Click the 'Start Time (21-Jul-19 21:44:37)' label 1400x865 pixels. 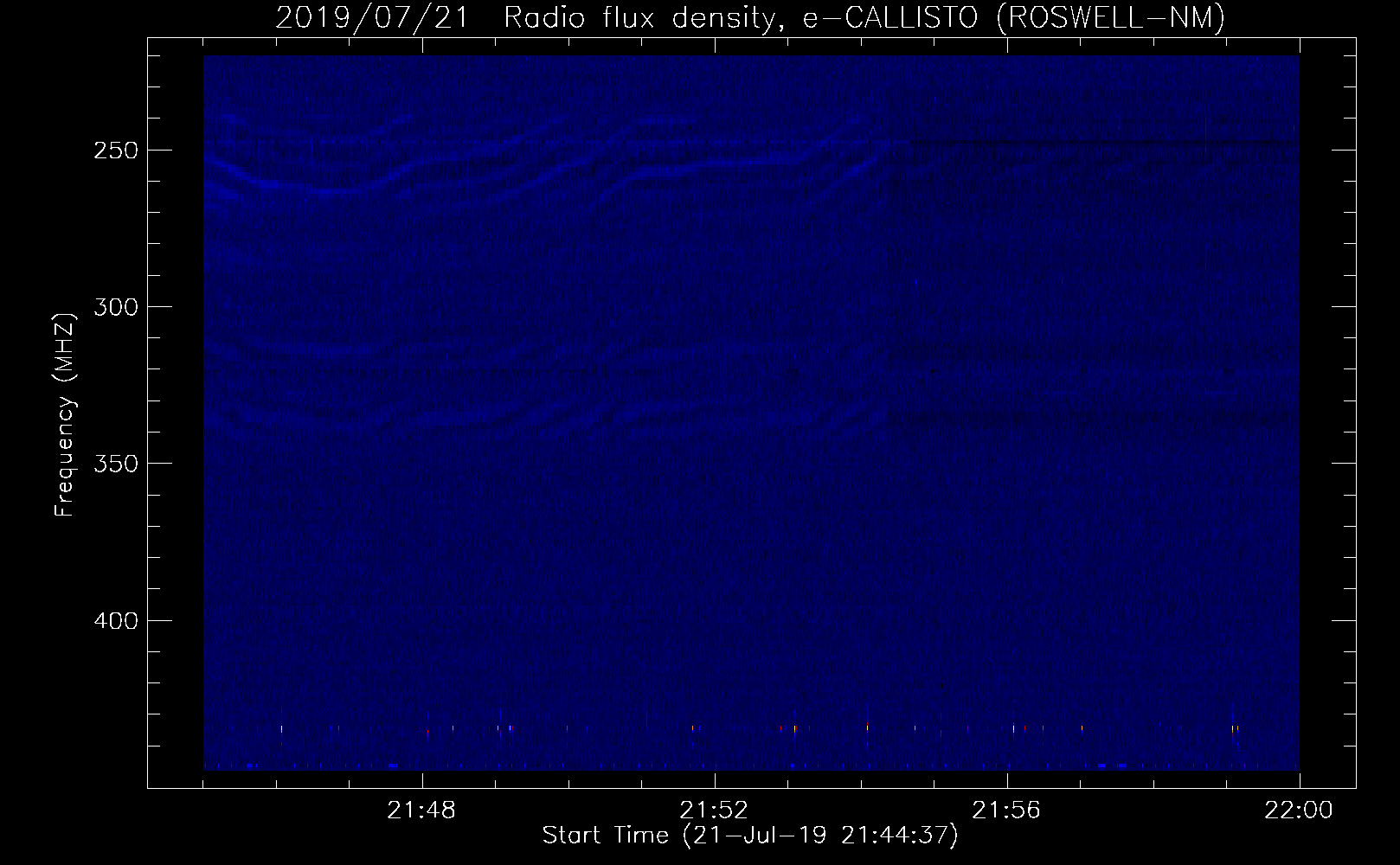(750, 836)
